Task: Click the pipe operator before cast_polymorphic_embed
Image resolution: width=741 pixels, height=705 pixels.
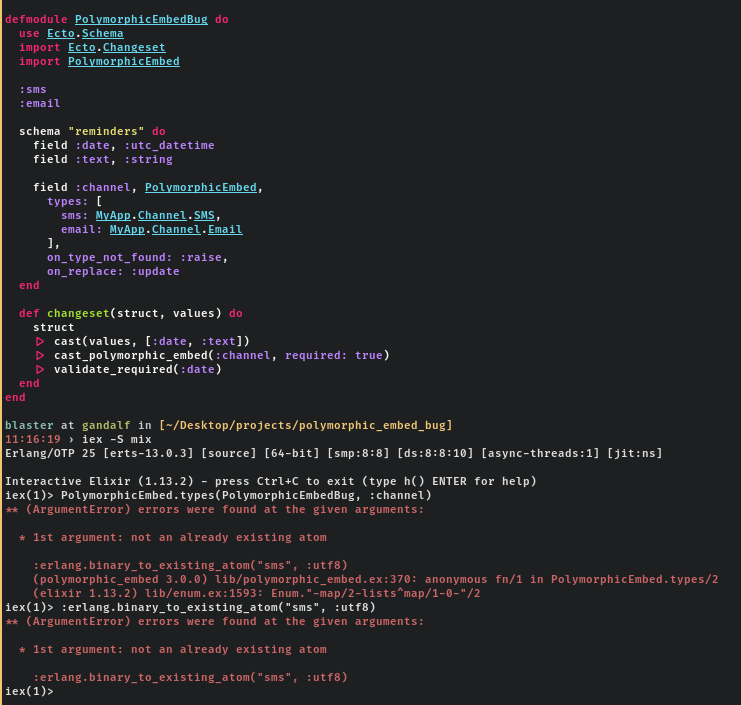Action: pyautogui.click(x=40, y=355)
